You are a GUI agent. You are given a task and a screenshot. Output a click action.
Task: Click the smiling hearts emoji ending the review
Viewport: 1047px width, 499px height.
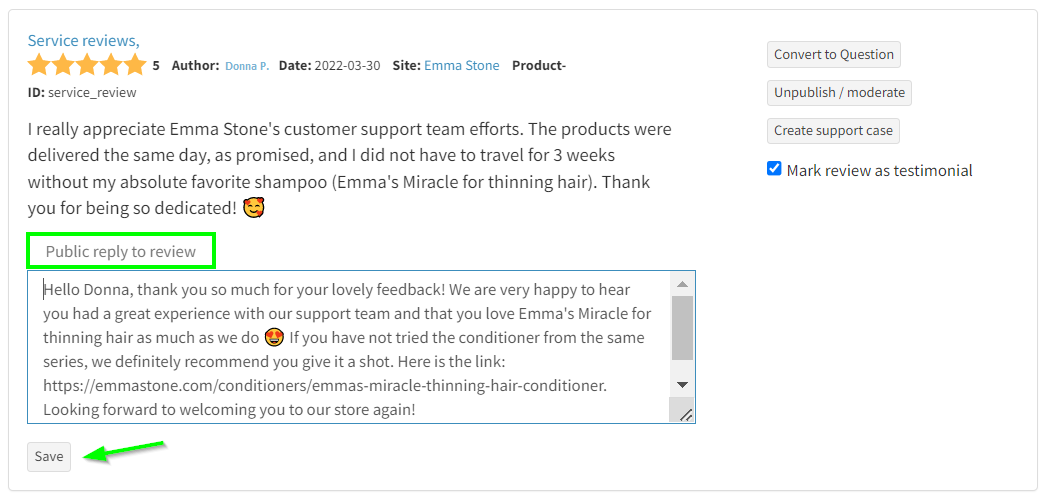(254, 210)
